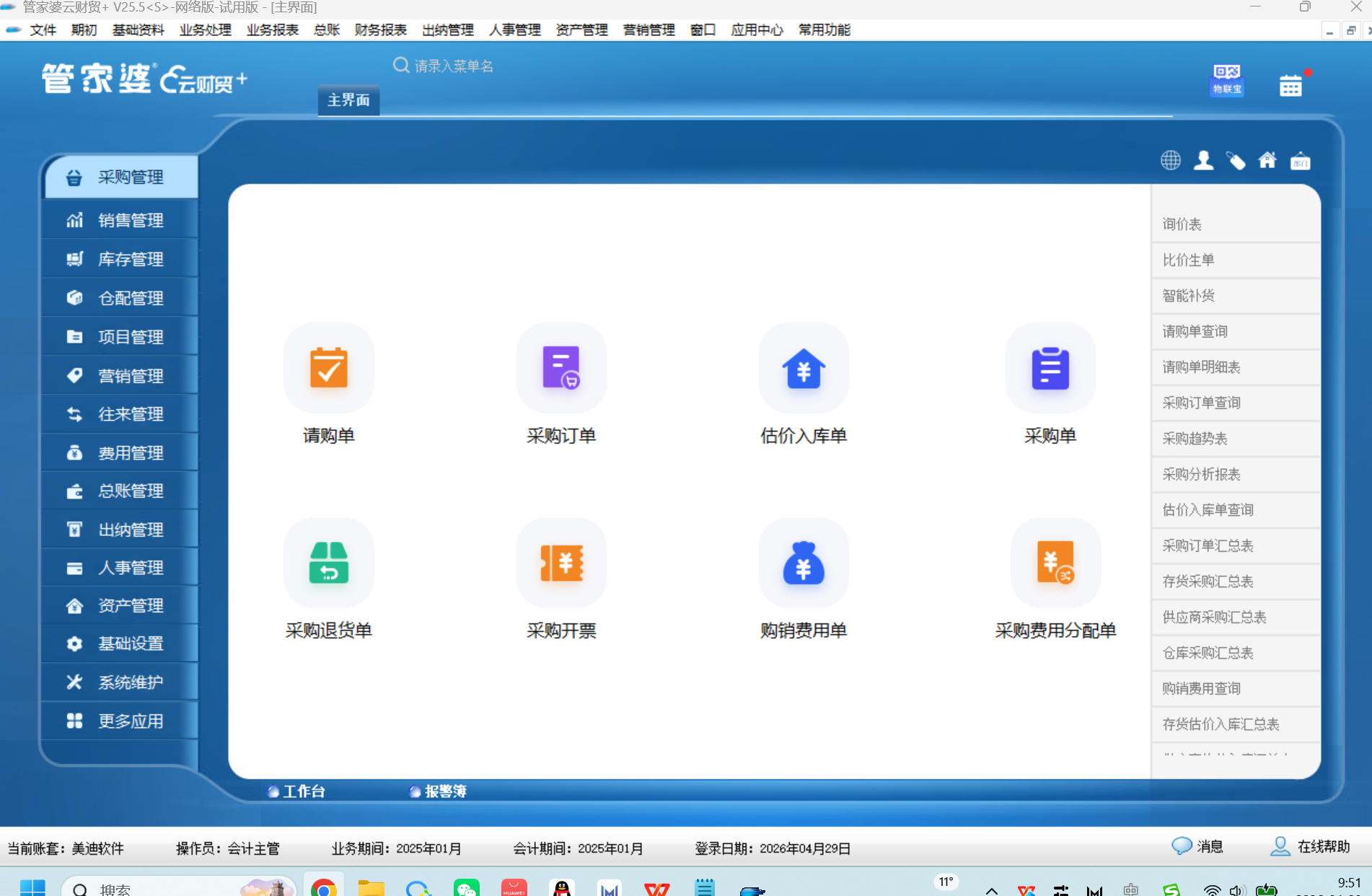Open the 询价表 report link
This screenshot has width=1372, height=896.
point(1236,224)
